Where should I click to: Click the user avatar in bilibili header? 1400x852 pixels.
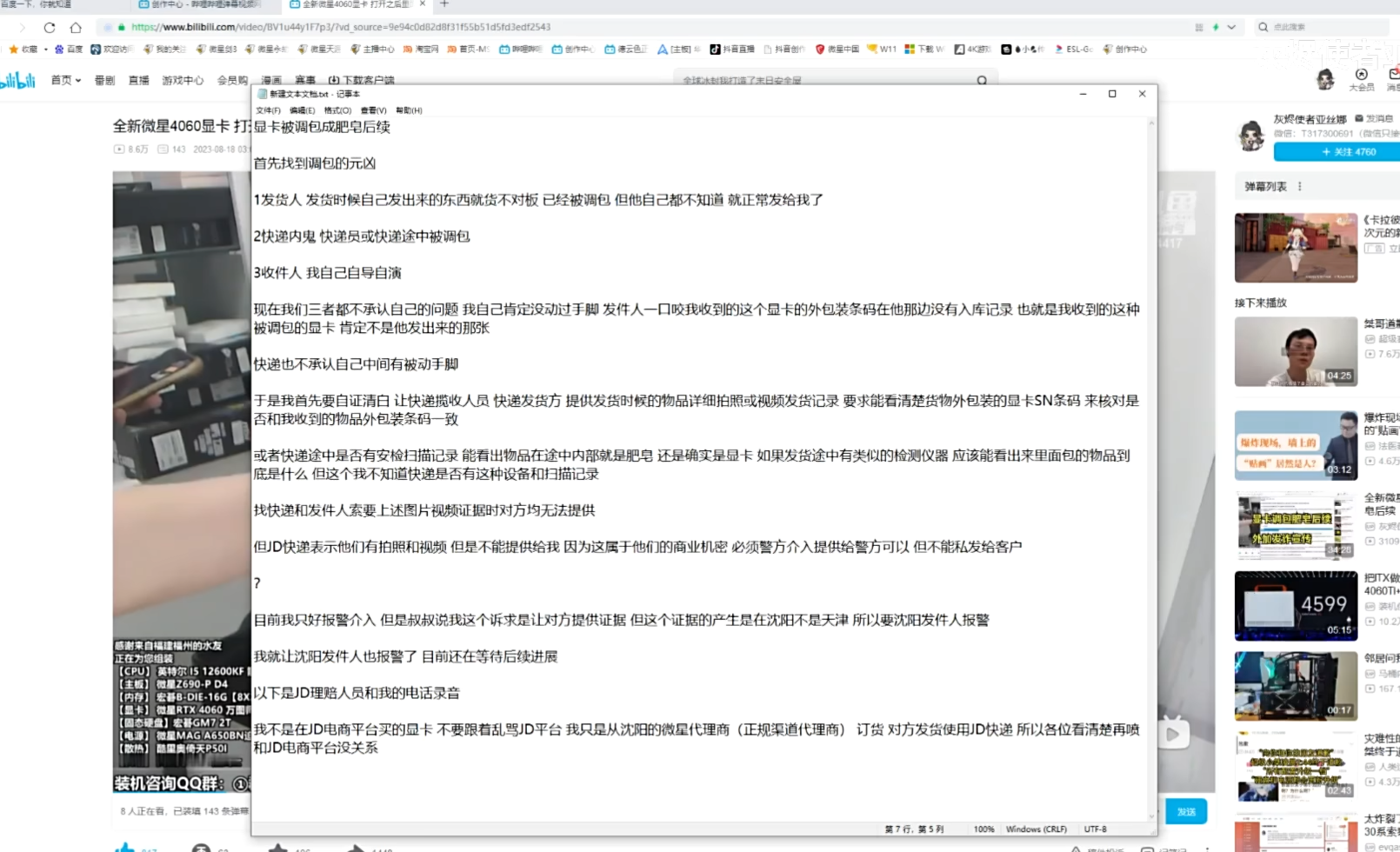[1325, 80]
